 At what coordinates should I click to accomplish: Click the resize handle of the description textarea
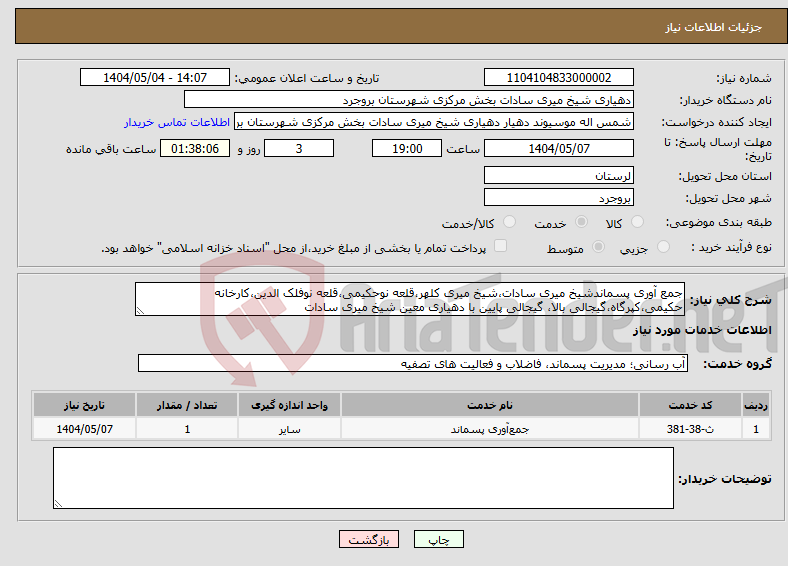click(140, 311)
